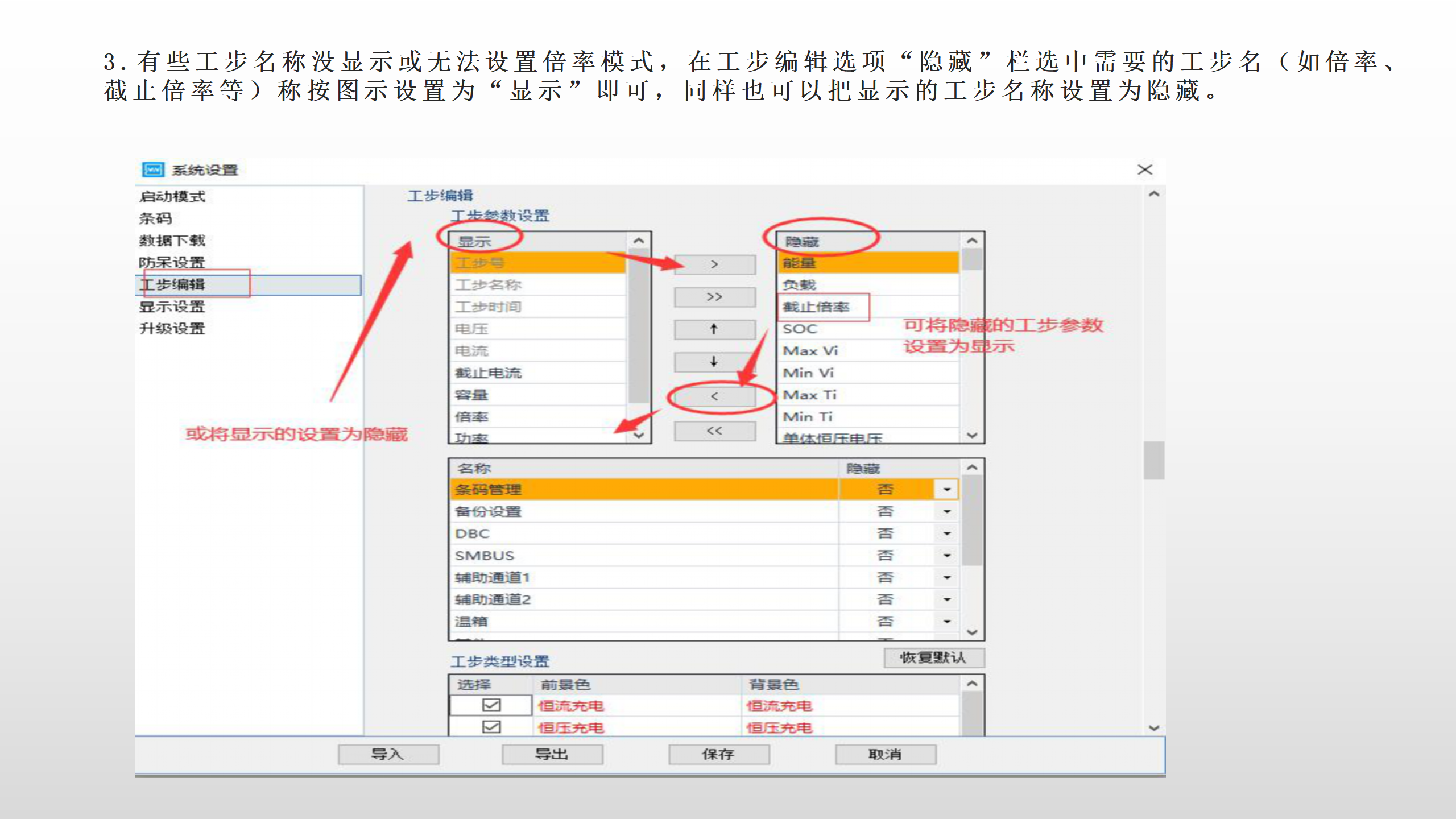The height and width of the screenshot is (819, 1456).
Task: Open the 升级设置 settings page
Action: coord(172,329)
